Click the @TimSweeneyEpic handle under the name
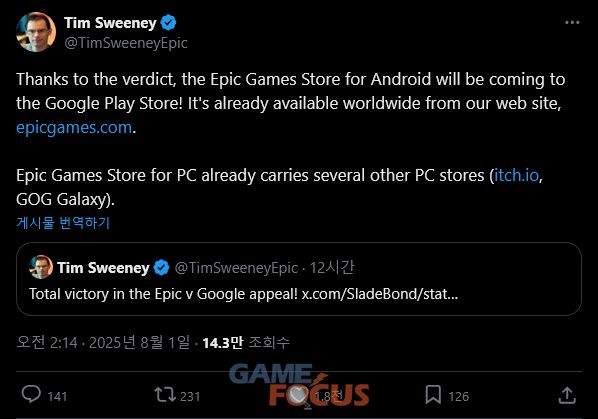This screenshot has width=598, height=419. click(126, 43)
